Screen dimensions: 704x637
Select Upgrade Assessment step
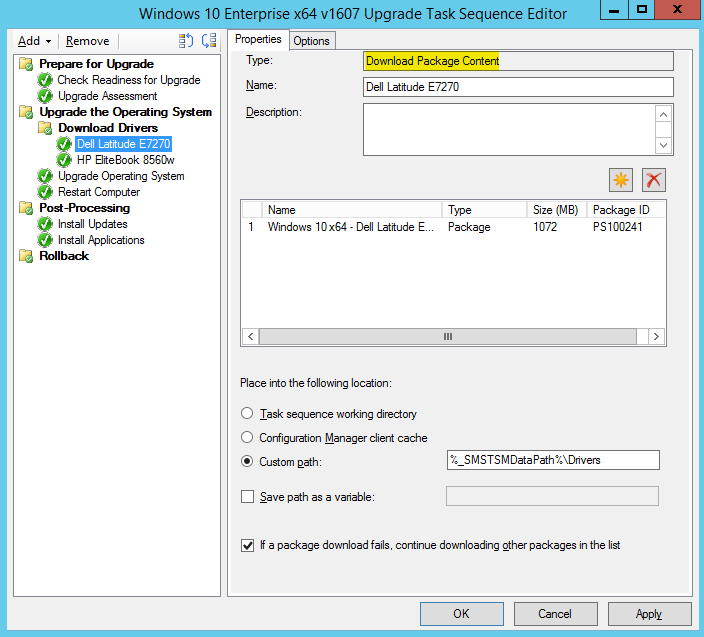pos(108,96)
